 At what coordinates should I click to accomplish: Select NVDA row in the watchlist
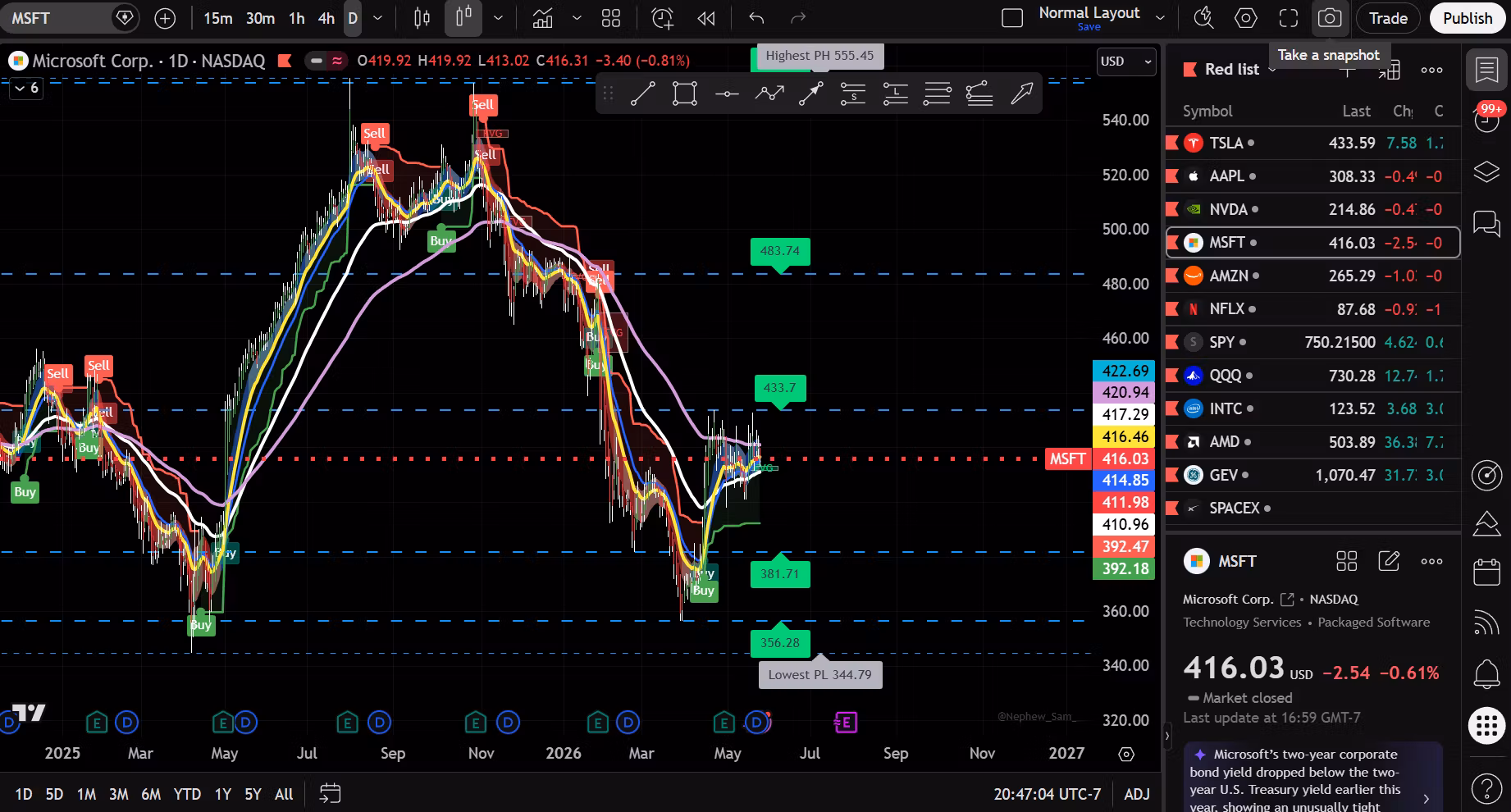pos(1312,209)
